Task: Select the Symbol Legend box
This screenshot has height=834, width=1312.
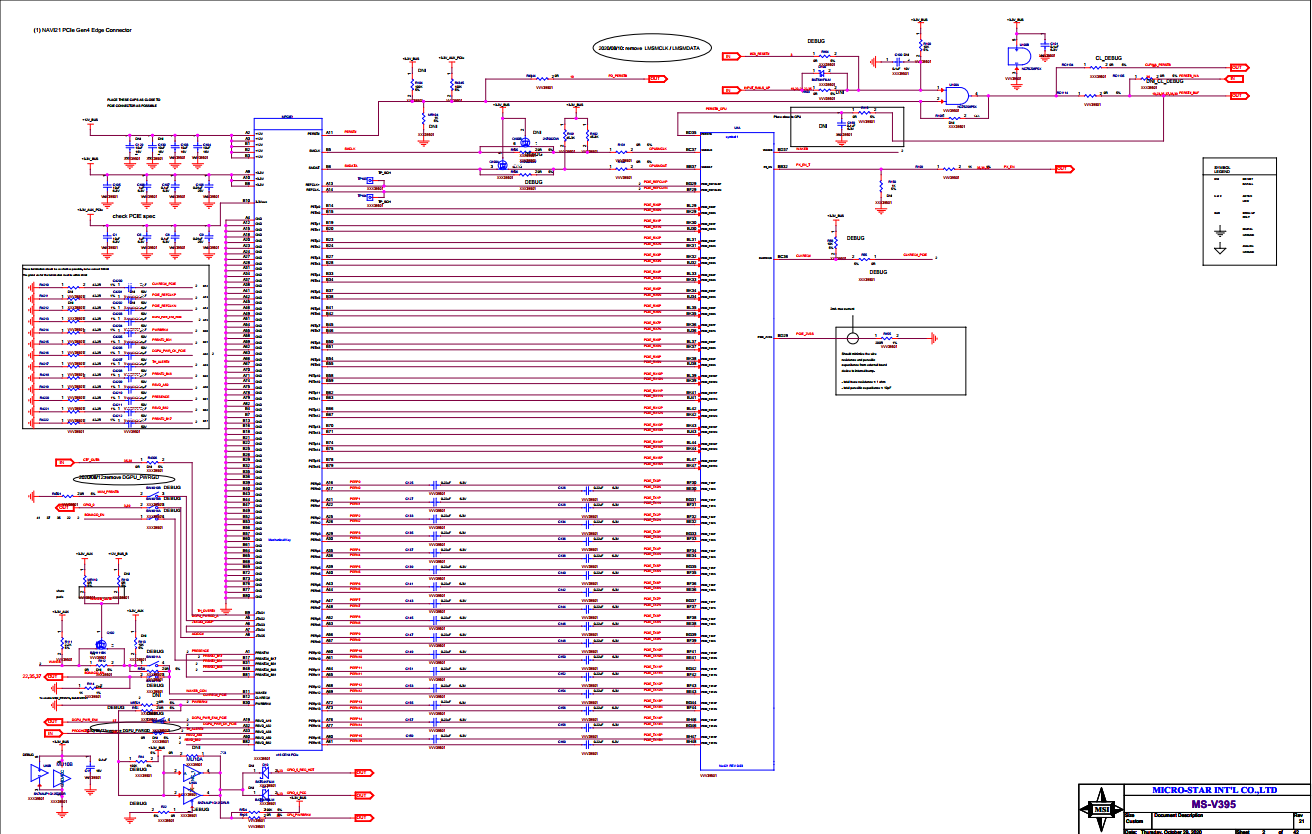Action: [1239, 211]
